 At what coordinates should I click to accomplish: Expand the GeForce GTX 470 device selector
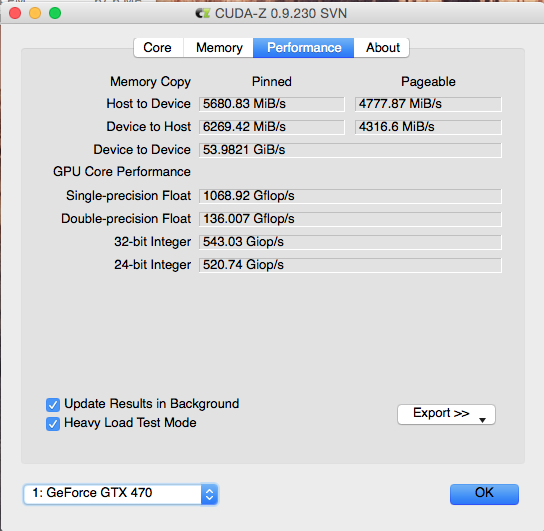[x=121, y=494]
